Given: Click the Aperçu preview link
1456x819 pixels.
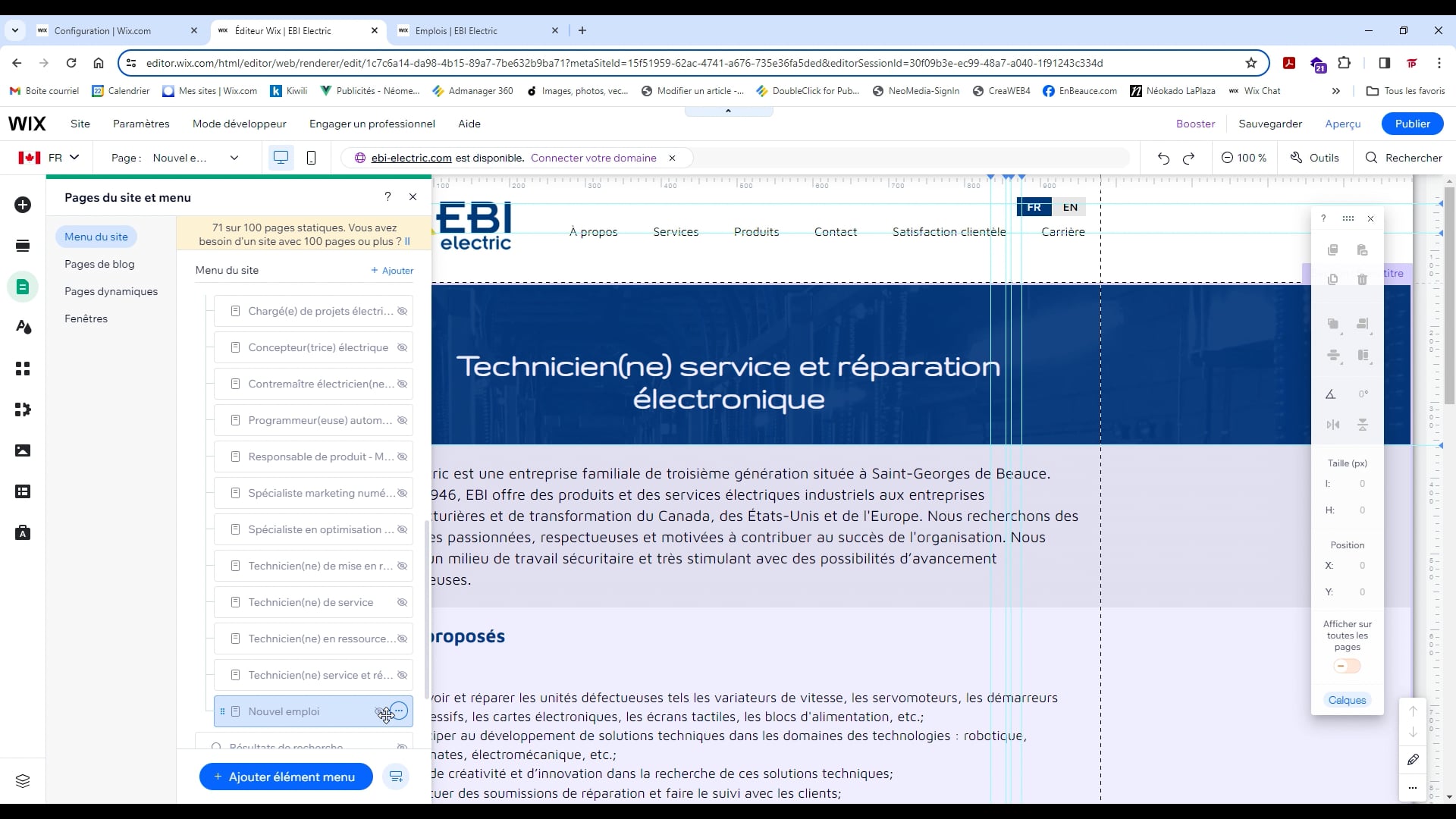Looking at the screenshot, I should [1343, 124].
